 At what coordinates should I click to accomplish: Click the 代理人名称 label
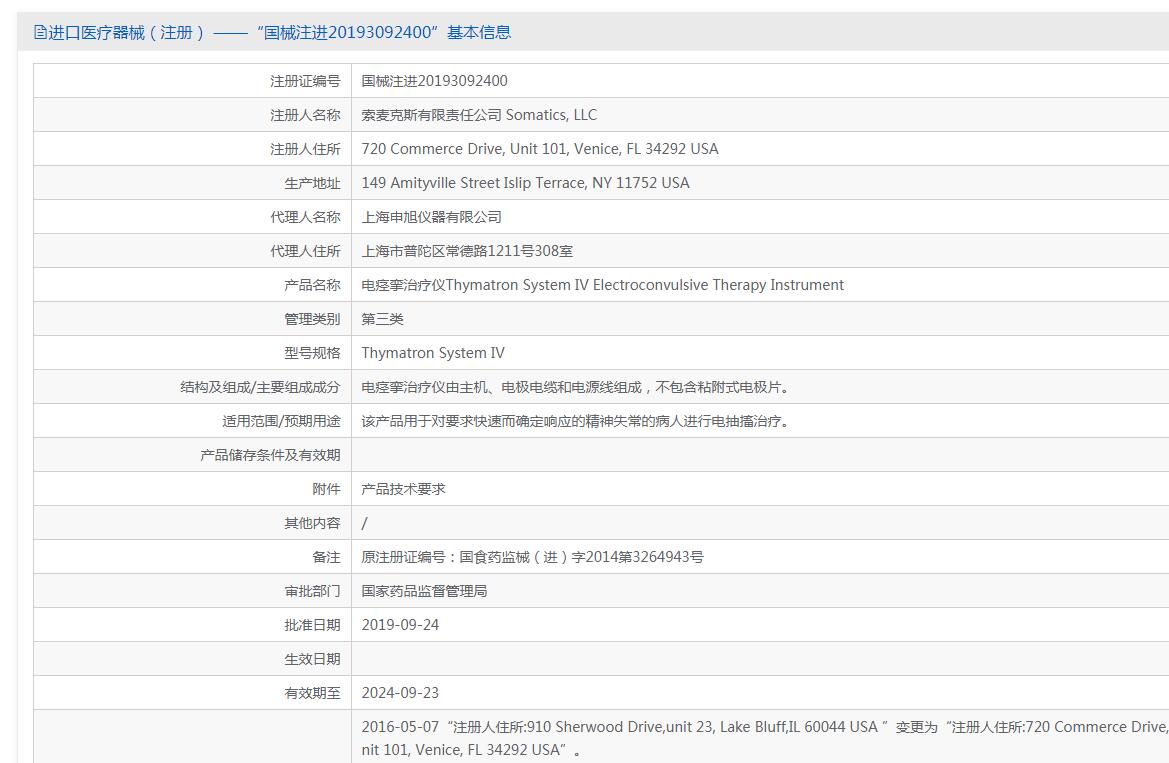tap(305, 217)
